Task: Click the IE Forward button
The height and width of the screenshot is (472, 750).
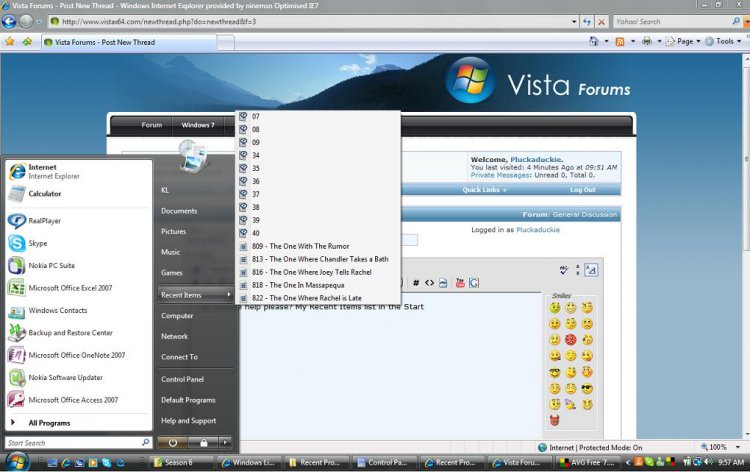Action: [26, 22]
